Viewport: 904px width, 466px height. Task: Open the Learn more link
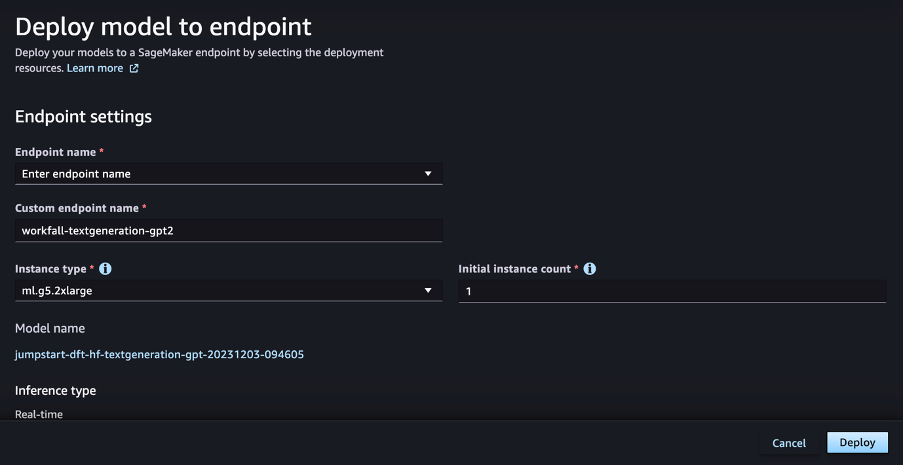click(95, 68)
